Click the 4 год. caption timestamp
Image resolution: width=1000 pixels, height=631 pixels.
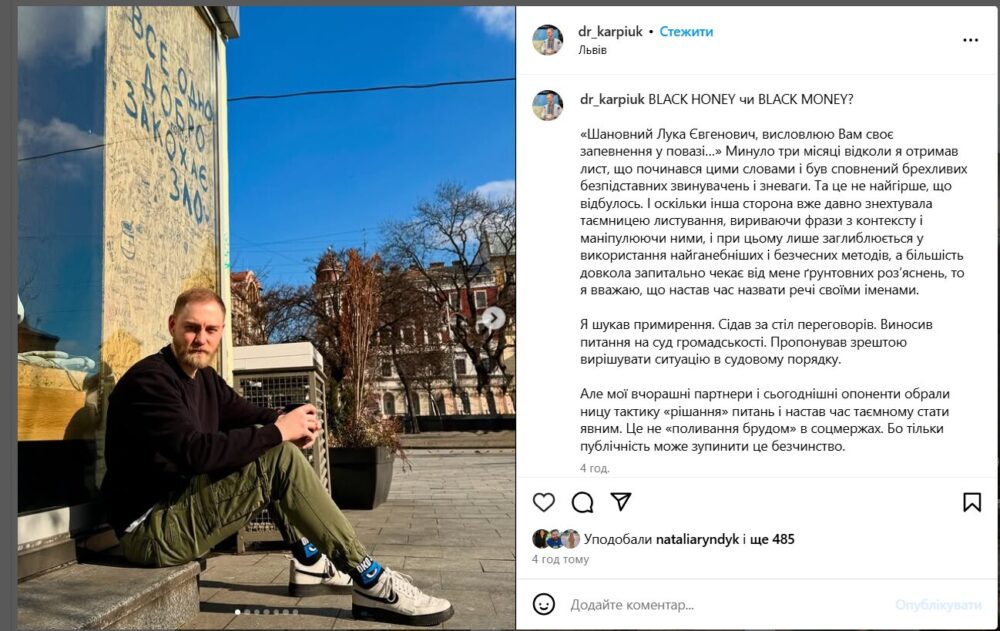594,468
